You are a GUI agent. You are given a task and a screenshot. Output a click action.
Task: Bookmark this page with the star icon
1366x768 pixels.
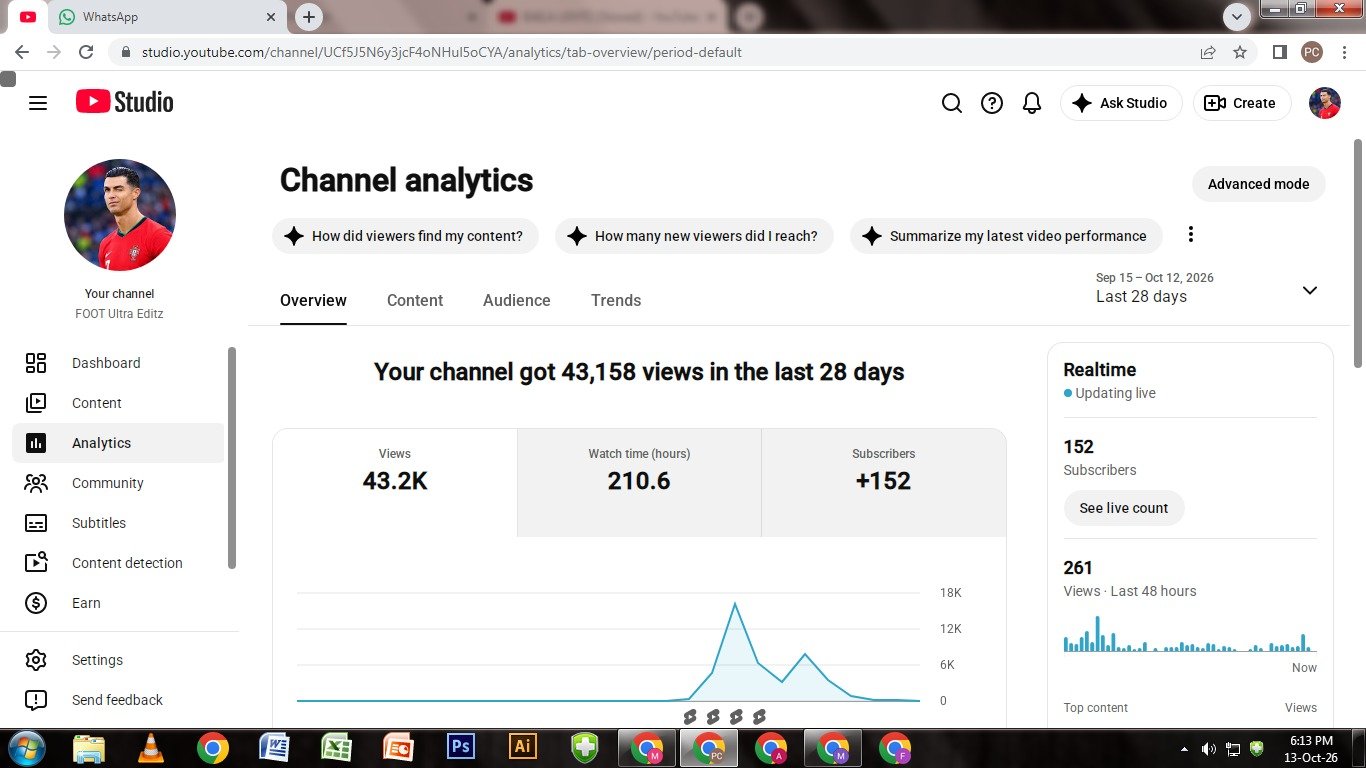[1240, 52]
